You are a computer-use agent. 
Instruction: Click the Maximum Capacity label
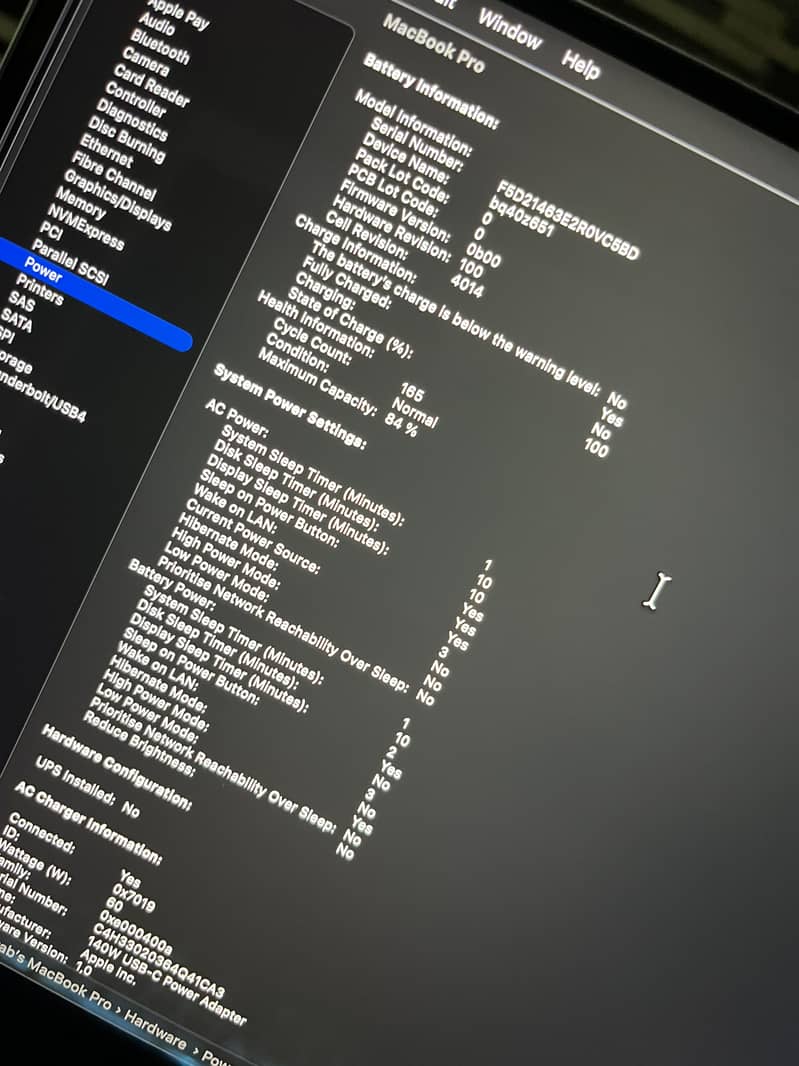click(x=317, y=381)
